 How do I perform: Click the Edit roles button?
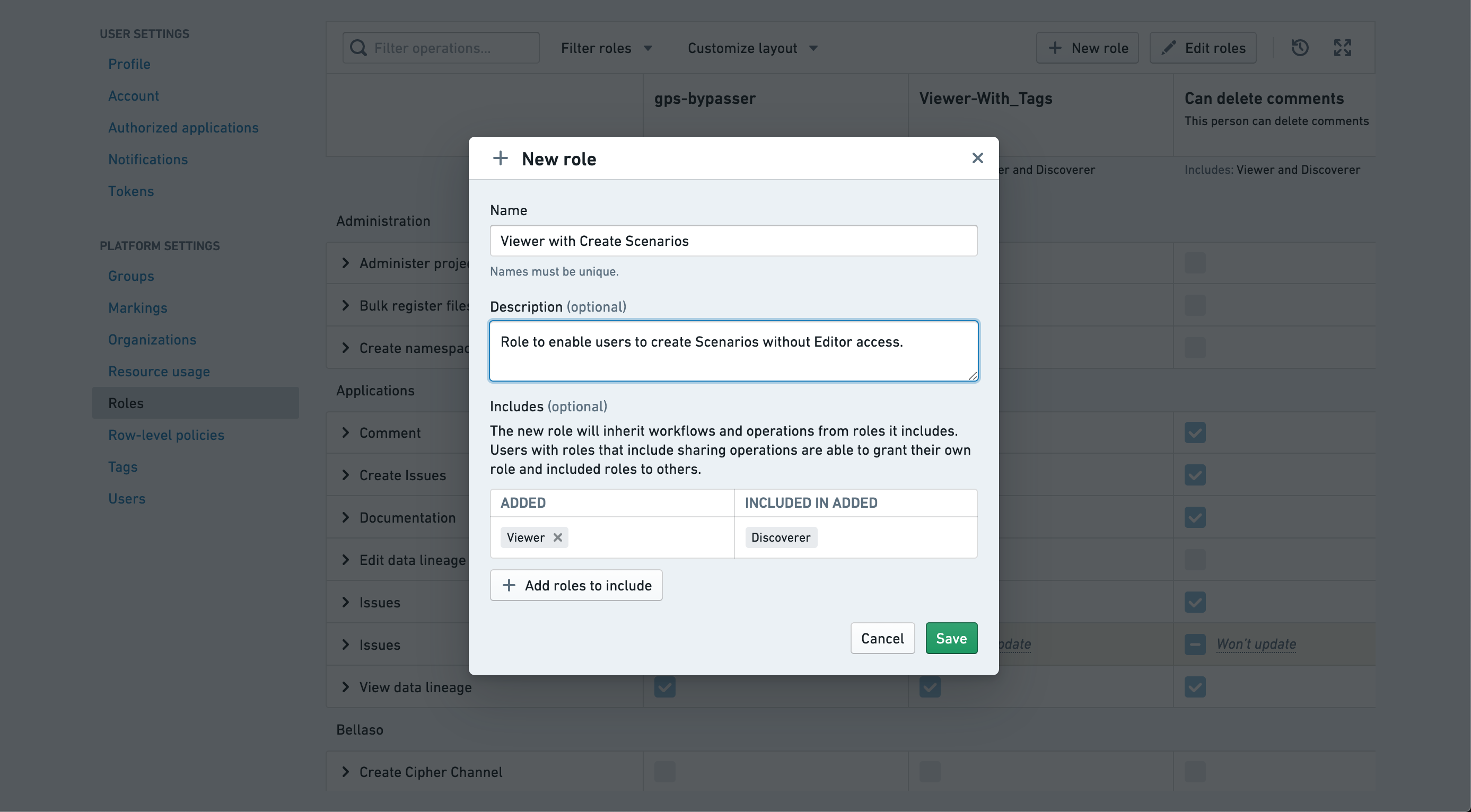[1202, 48]
